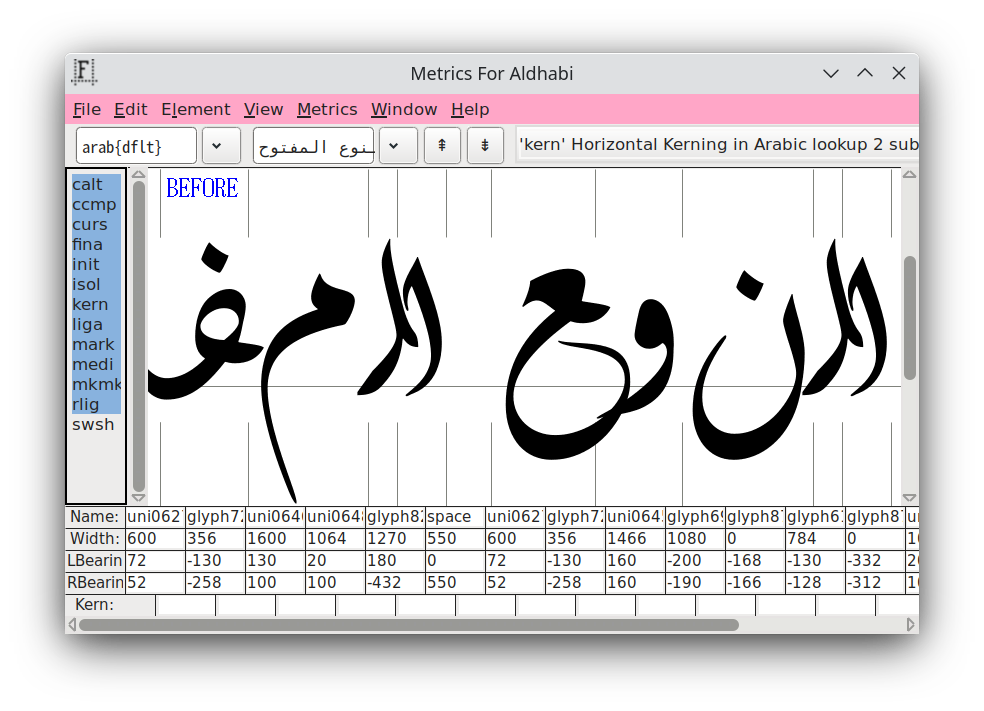Toggle the calt feature in list
This screenshot has width=984, height=711.
click(x=96, y=184)
